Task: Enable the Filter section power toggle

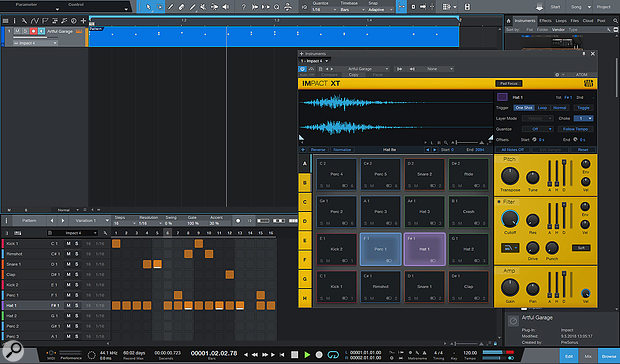Action: point(499,202)
